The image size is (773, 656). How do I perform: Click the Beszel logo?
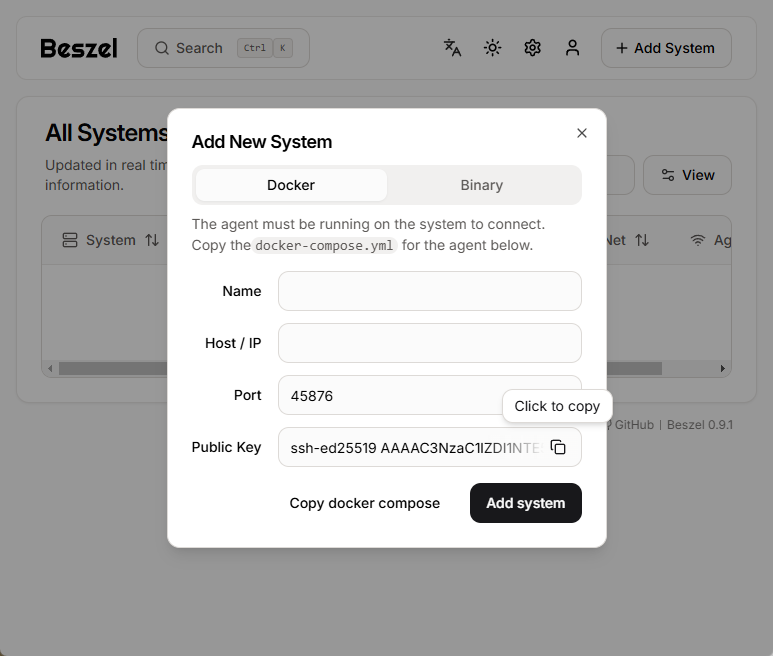click(x=79, y=48)
